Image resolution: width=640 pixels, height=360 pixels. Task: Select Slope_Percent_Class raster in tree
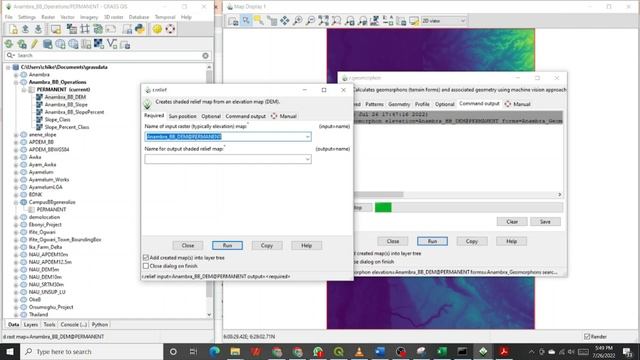point(67,127)
